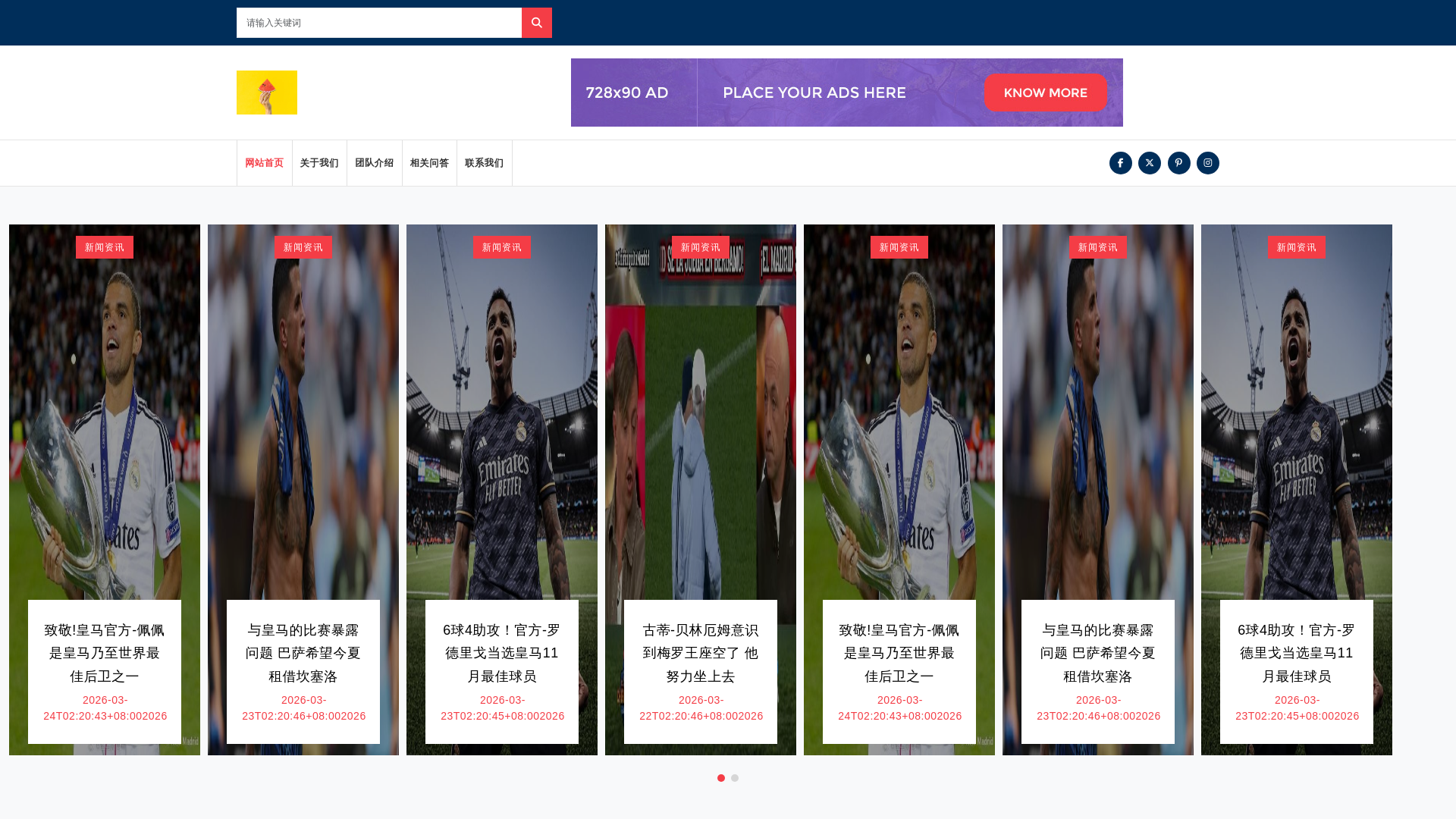This screenshot has height=819, width=1456.
Task: Open 联系我们 navigation item
Action: 485,163
